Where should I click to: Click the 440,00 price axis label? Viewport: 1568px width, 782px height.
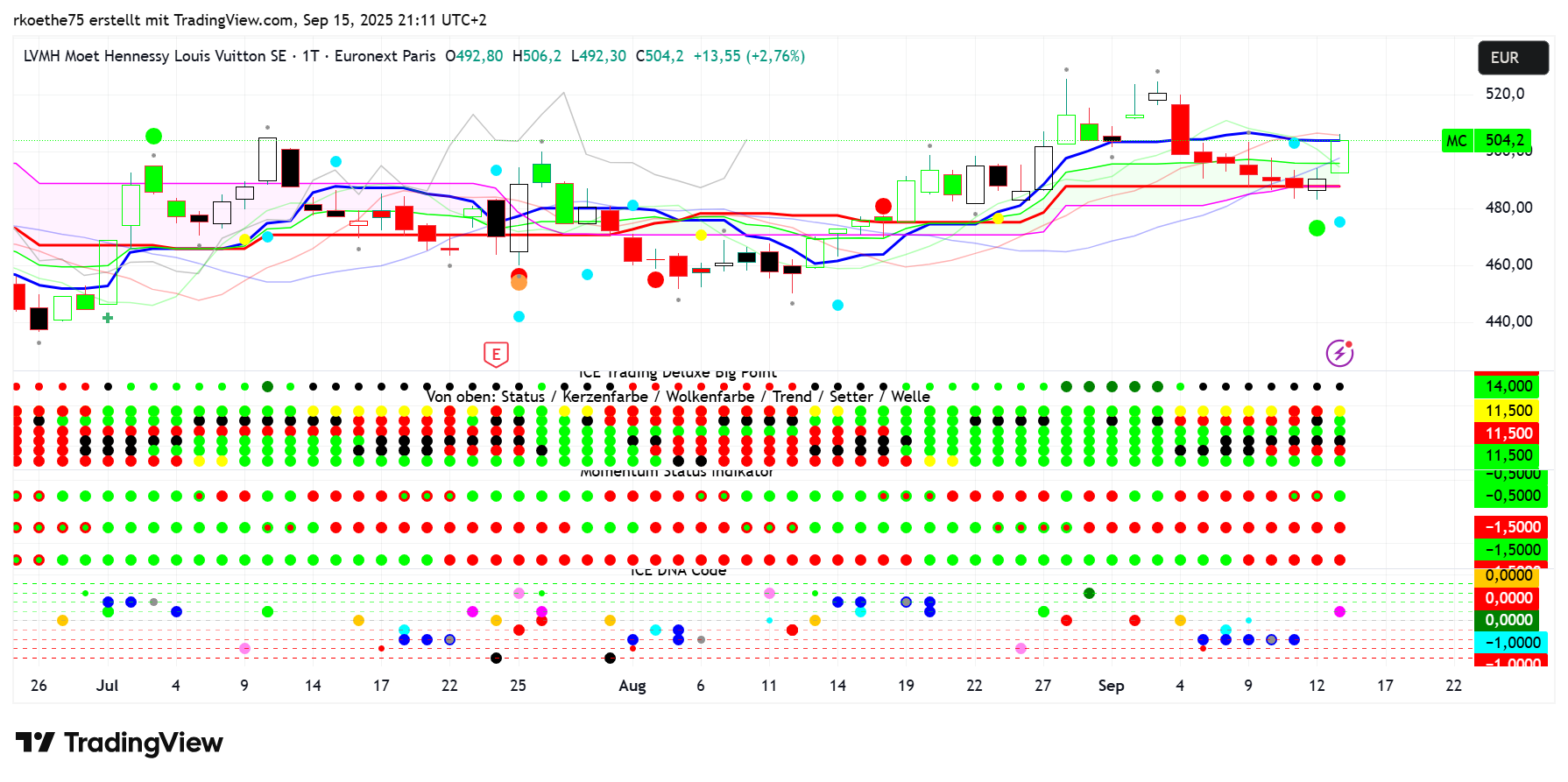pos(1508,321)
